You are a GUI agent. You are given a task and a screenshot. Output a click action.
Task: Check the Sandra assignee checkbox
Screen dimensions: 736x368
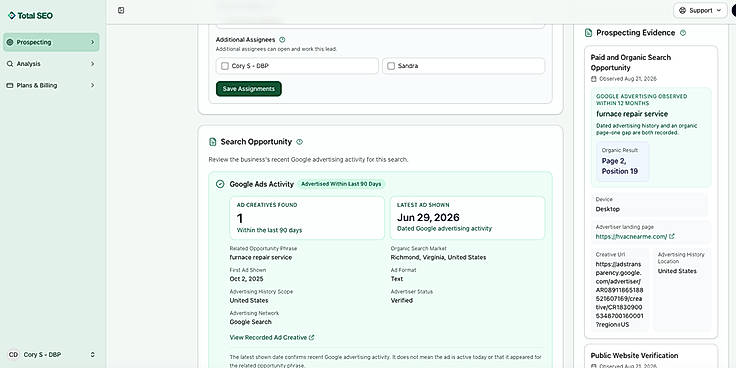391,66
